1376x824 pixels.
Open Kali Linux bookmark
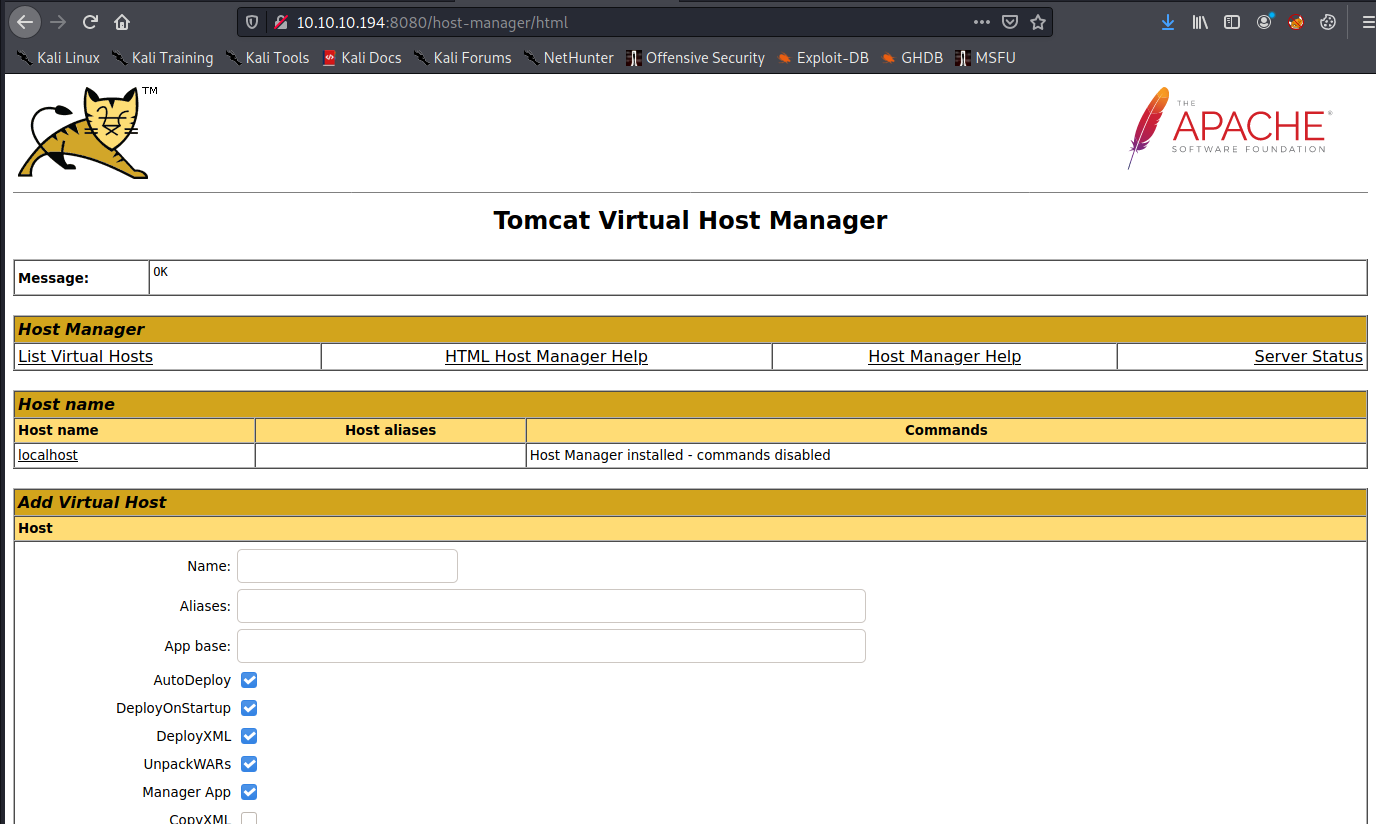point(58,58)
